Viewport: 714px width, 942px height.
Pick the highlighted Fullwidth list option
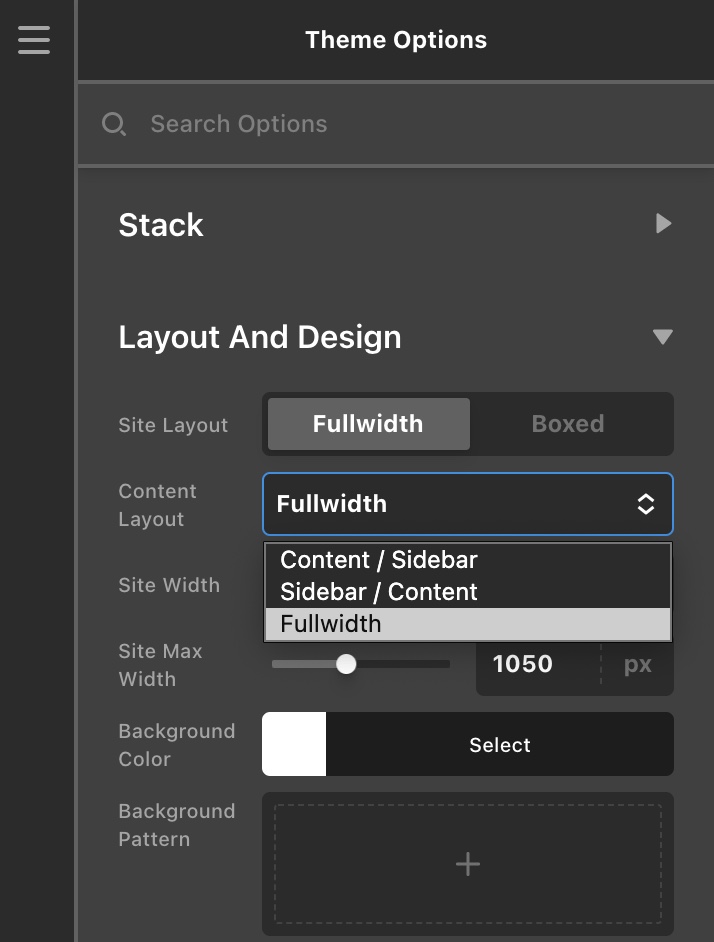pyautogui.click(x=330, y=624)
